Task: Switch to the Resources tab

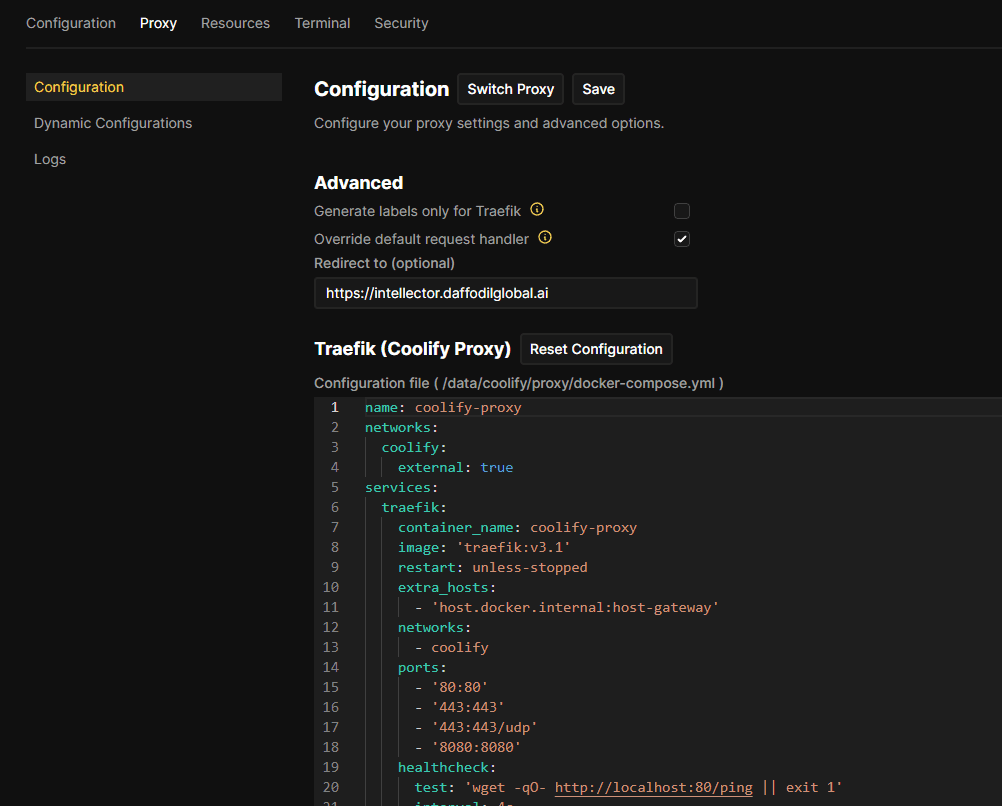Action: [x=235, y=23]
